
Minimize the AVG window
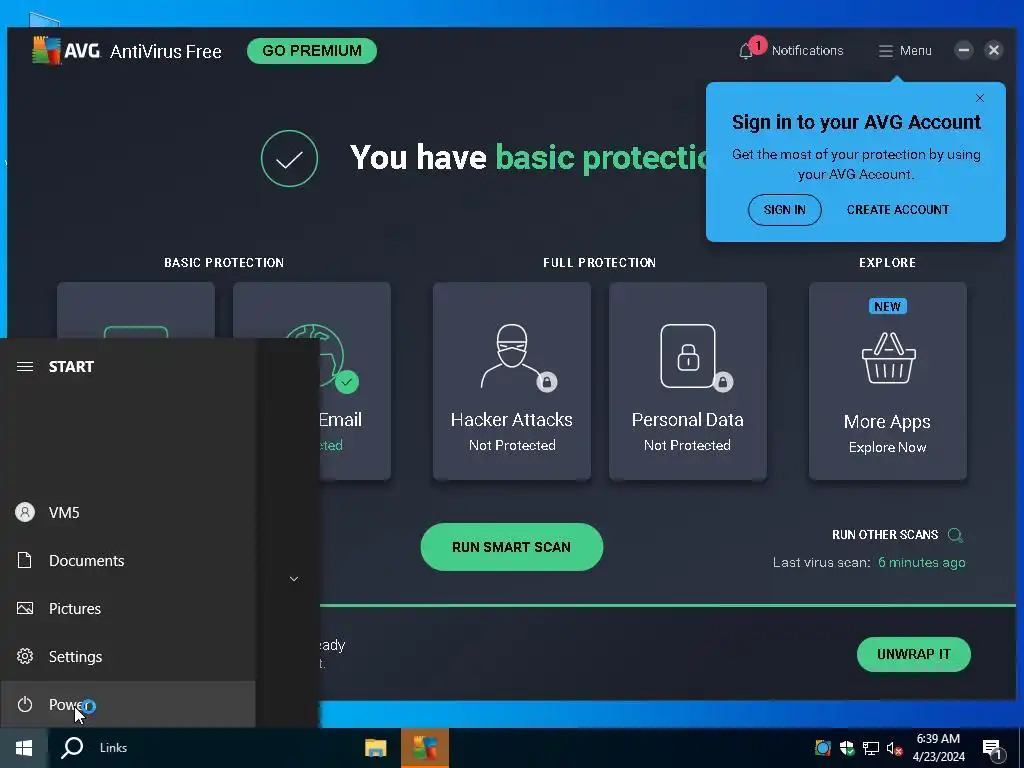[963, 50]
